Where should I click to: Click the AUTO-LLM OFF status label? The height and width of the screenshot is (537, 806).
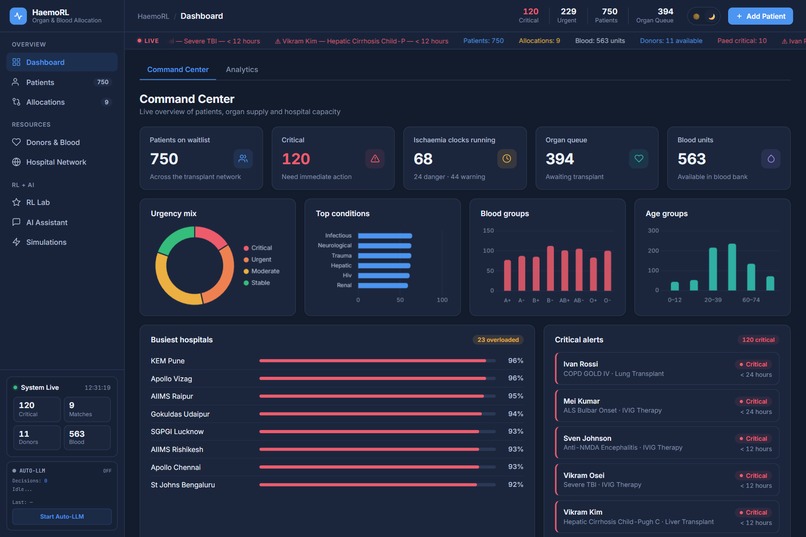tap(107, 471)
